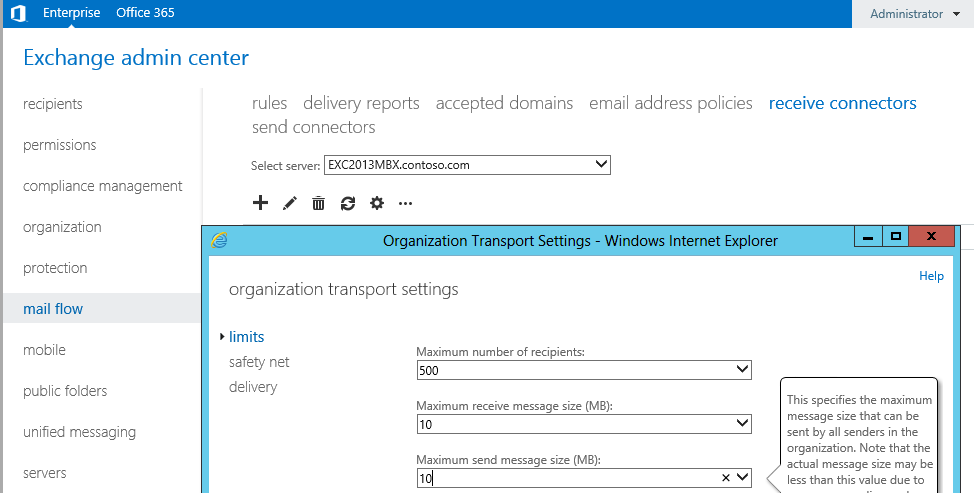Viewport: 974px width, 493px height.
Task: Open the more options ellipsis icon
Action: [x=405, y=203]
